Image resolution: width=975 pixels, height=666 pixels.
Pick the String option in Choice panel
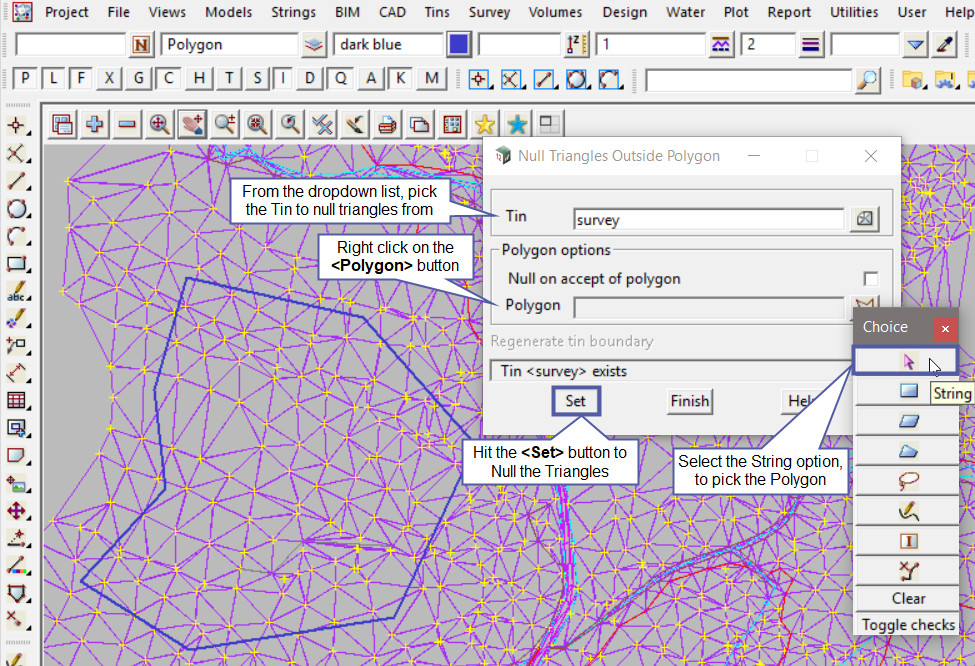[905, 362]
